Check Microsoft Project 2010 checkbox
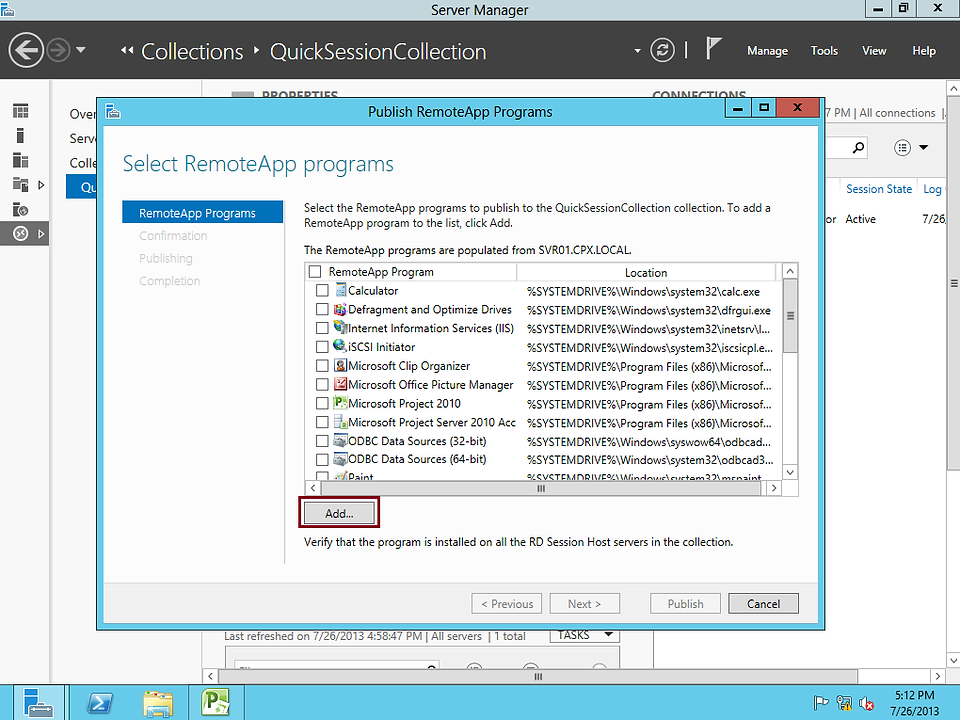The height and width of the screenshot is (720, 960). click(x=322, y=403)
